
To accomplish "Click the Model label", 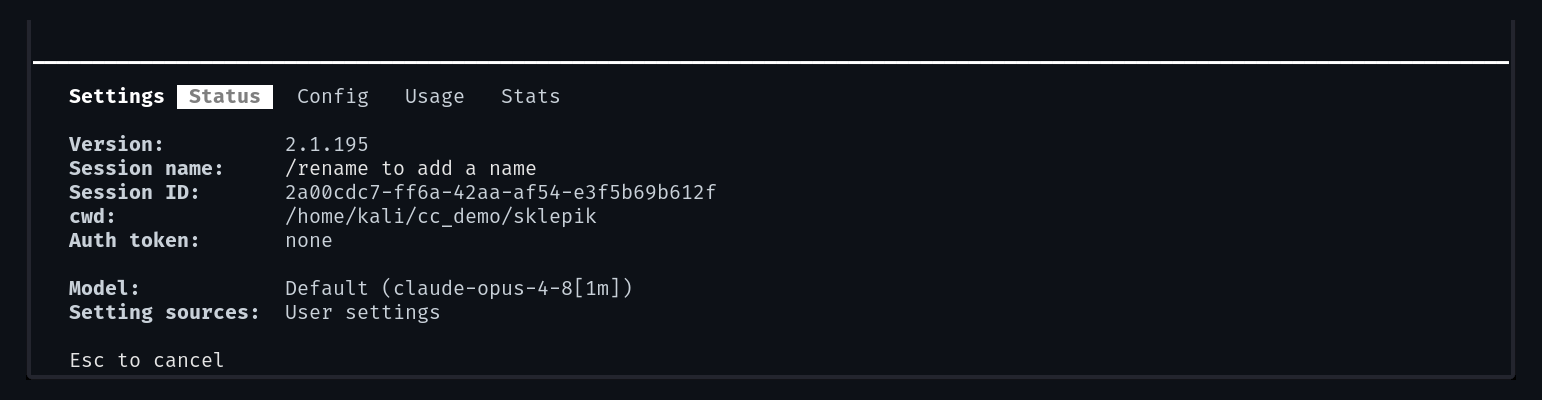I will 105,289.
